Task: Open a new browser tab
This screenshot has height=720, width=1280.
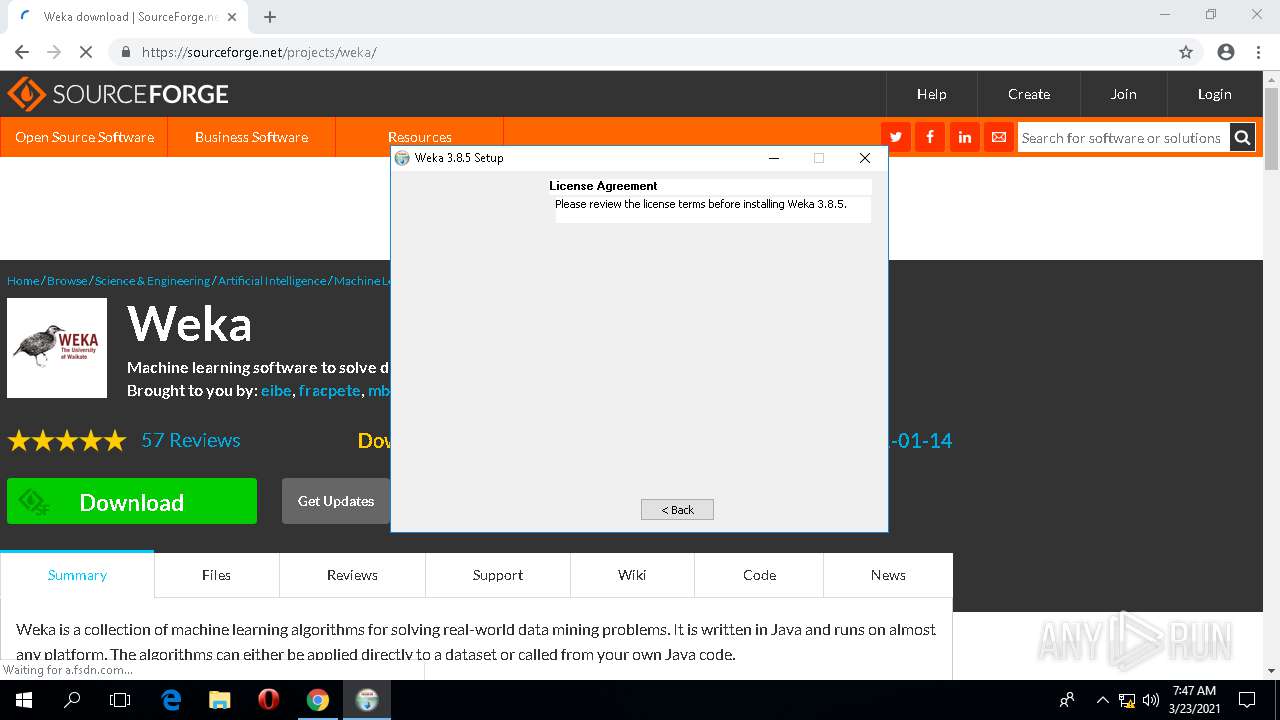Action: 270,17
